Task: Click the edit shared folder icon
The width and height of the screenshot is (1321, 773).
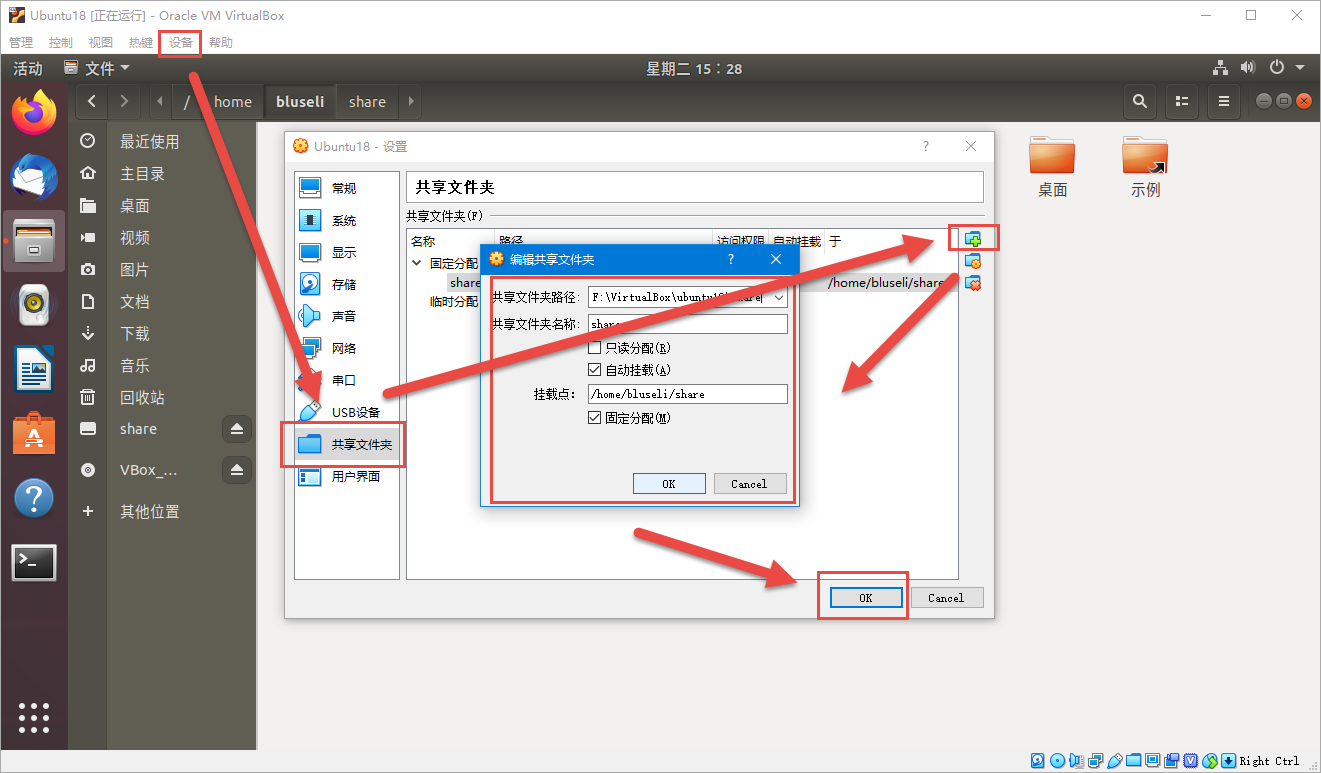Action: tap(973, 261)
